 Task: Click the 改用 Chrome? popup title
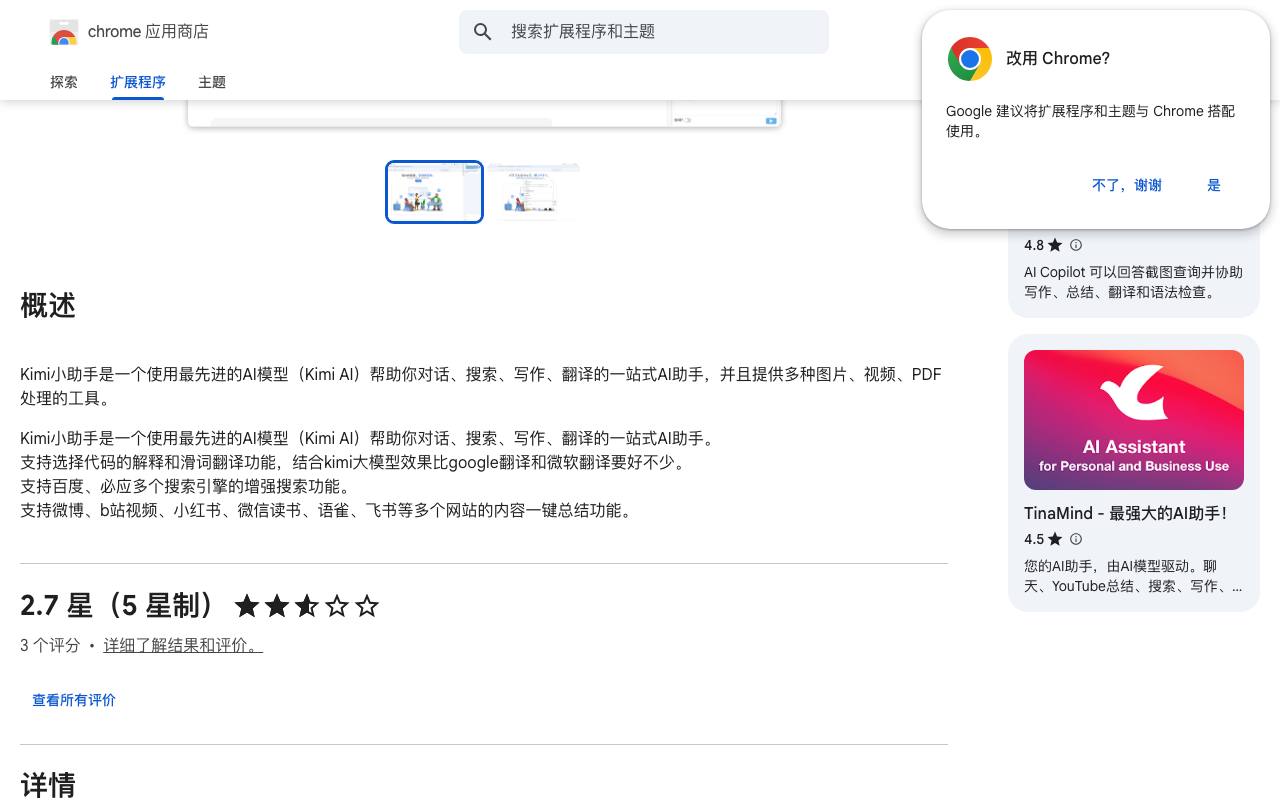(x=1058, y=59)
